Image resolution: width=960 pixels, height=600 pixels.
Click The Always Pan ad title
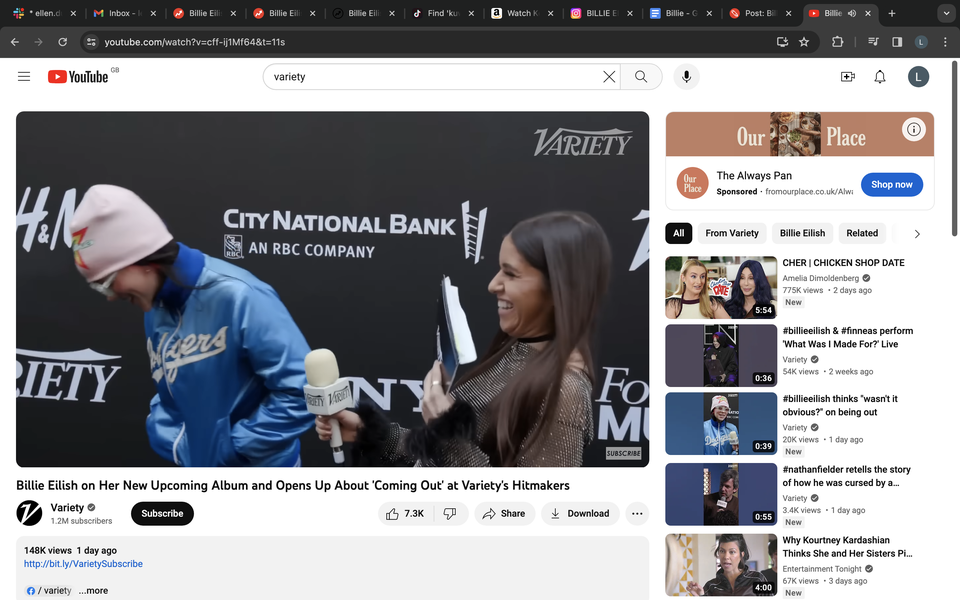[754, 176]
